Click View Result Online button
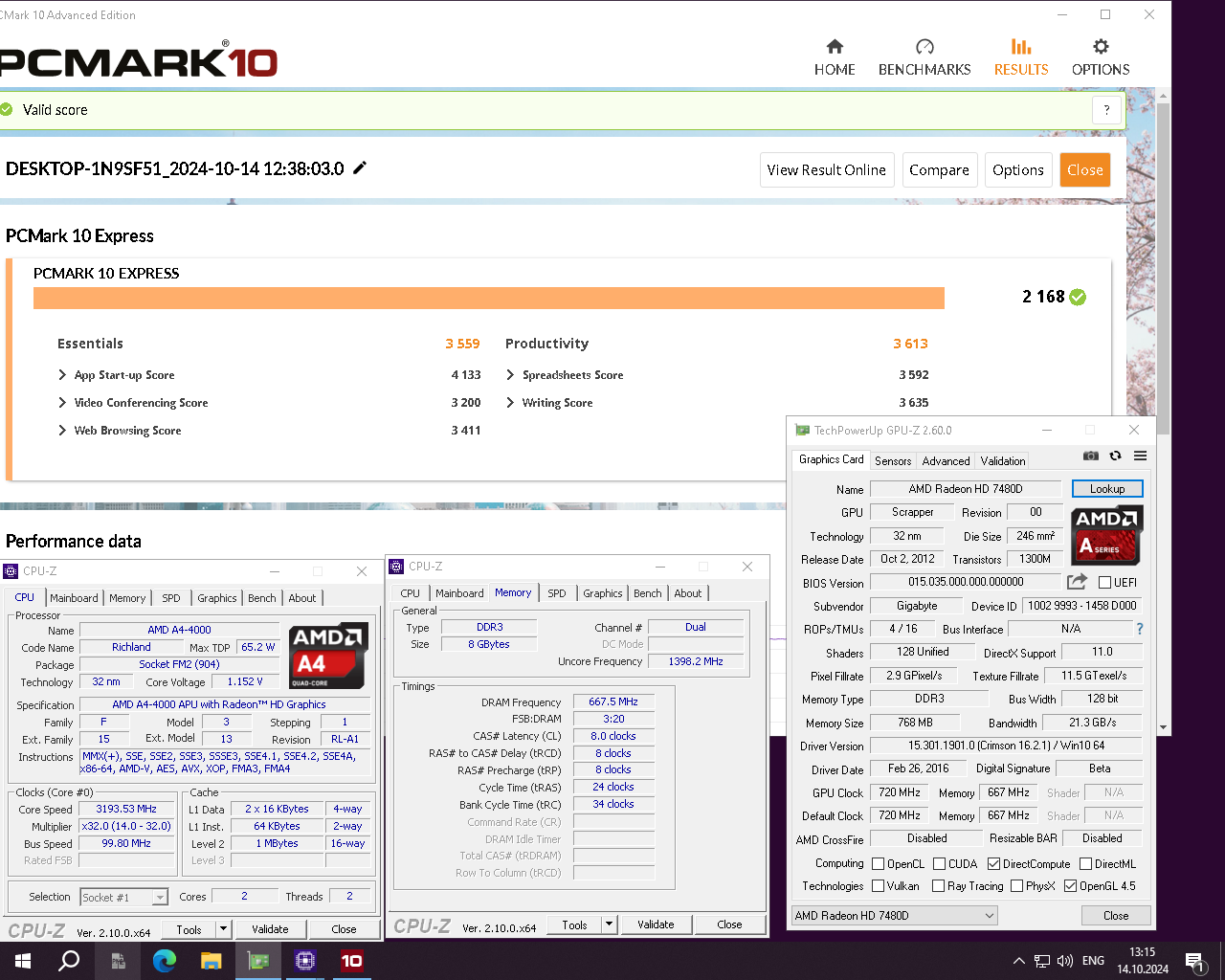Image resolution: width=1225 pixels, height=980 pixels. (827, 170)
